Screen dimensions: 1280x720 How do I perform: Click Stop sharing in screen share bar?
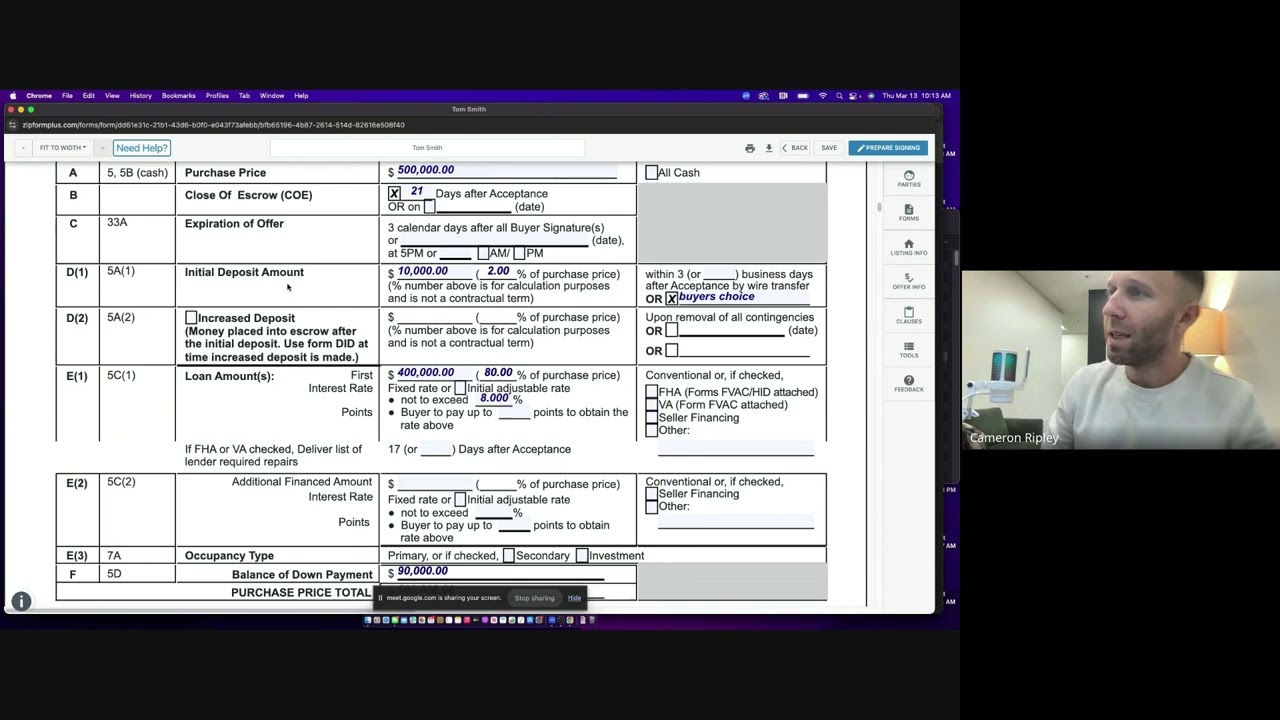point(534,598)
